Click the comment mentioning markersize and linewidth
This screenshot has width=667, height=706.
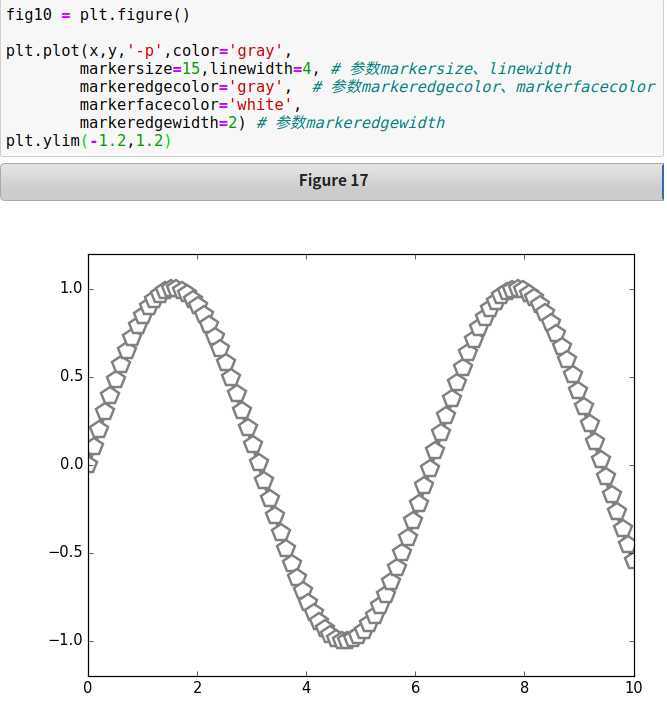(x=451, y=69)
